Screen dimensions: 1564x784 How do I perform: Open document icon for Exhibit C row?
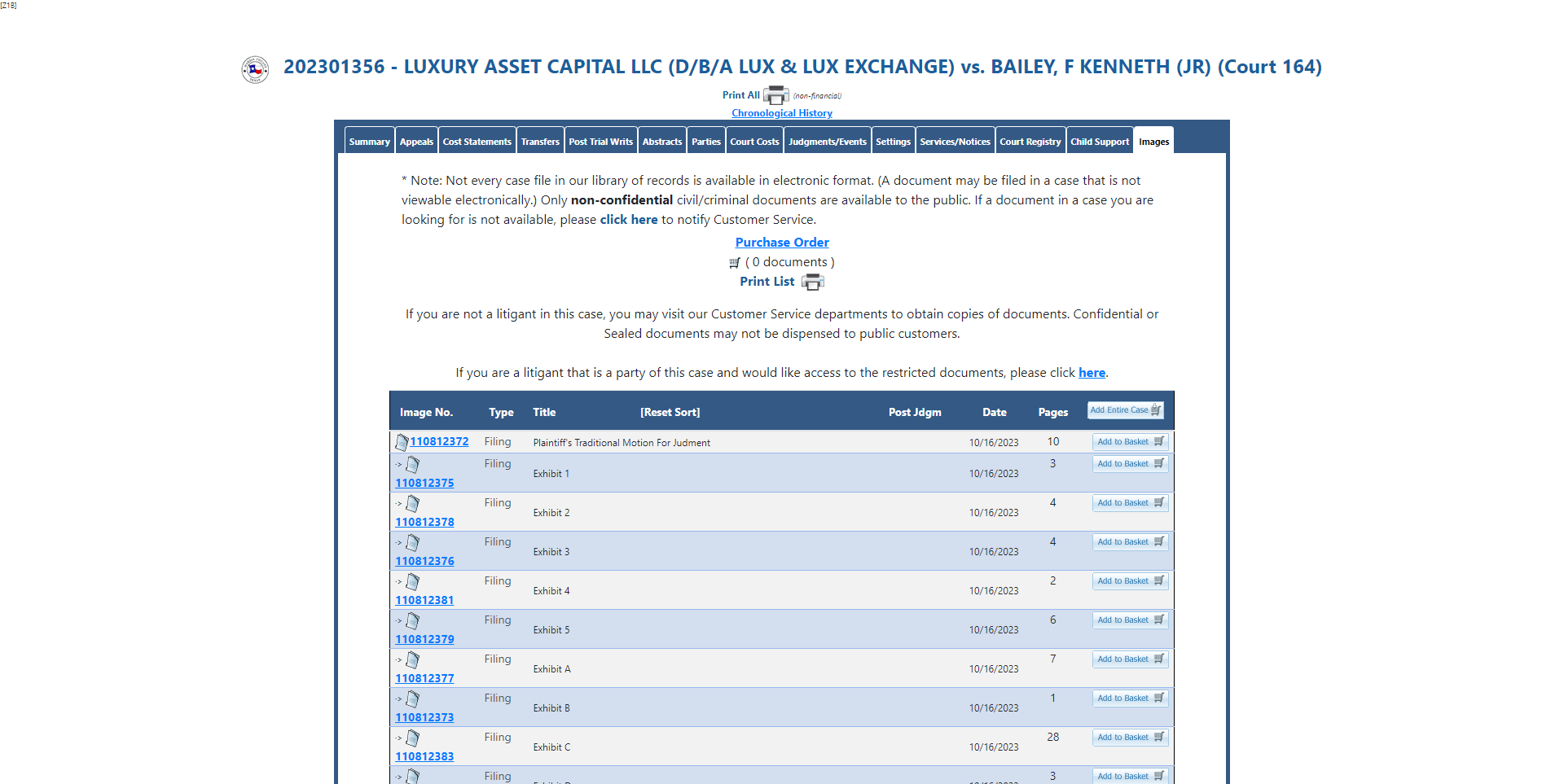413,738
